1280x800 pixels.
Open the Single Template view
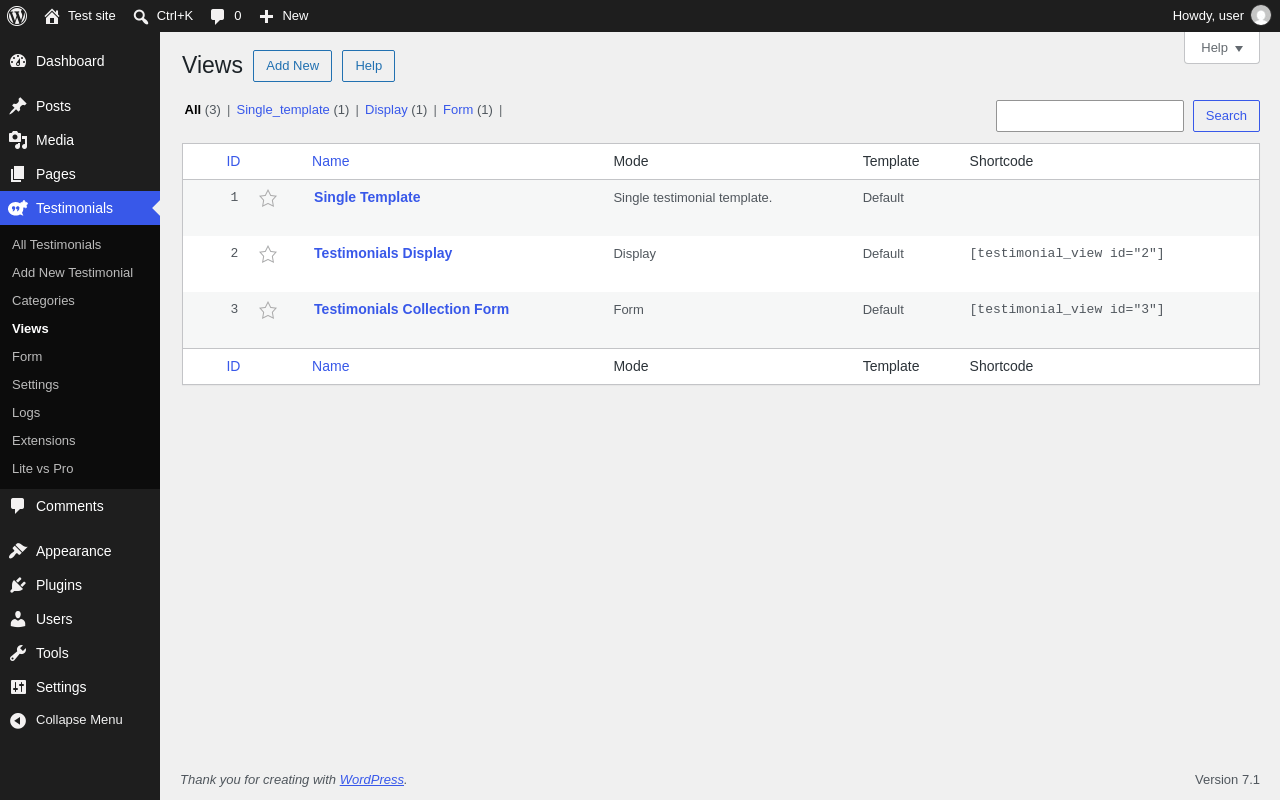pyautogui.click(x=367, y=197)
